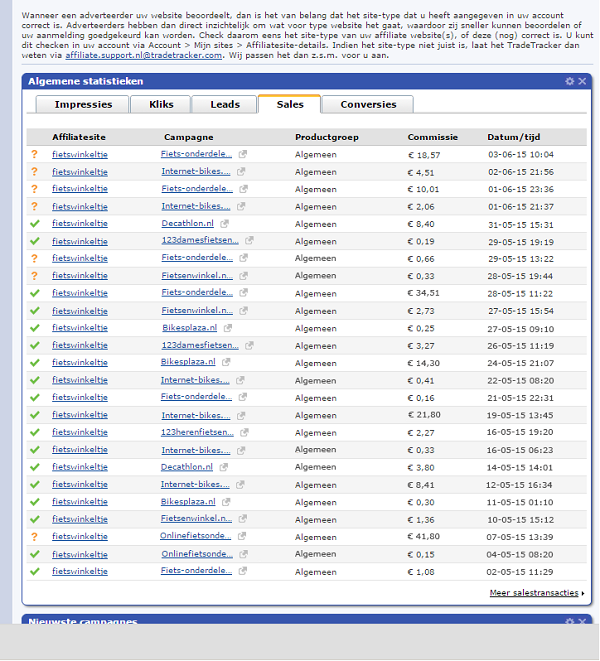The image size is (600, 661).
Task: Open Onlinefietsonde... campaign link dated 07-05-15
Action: 195,536
